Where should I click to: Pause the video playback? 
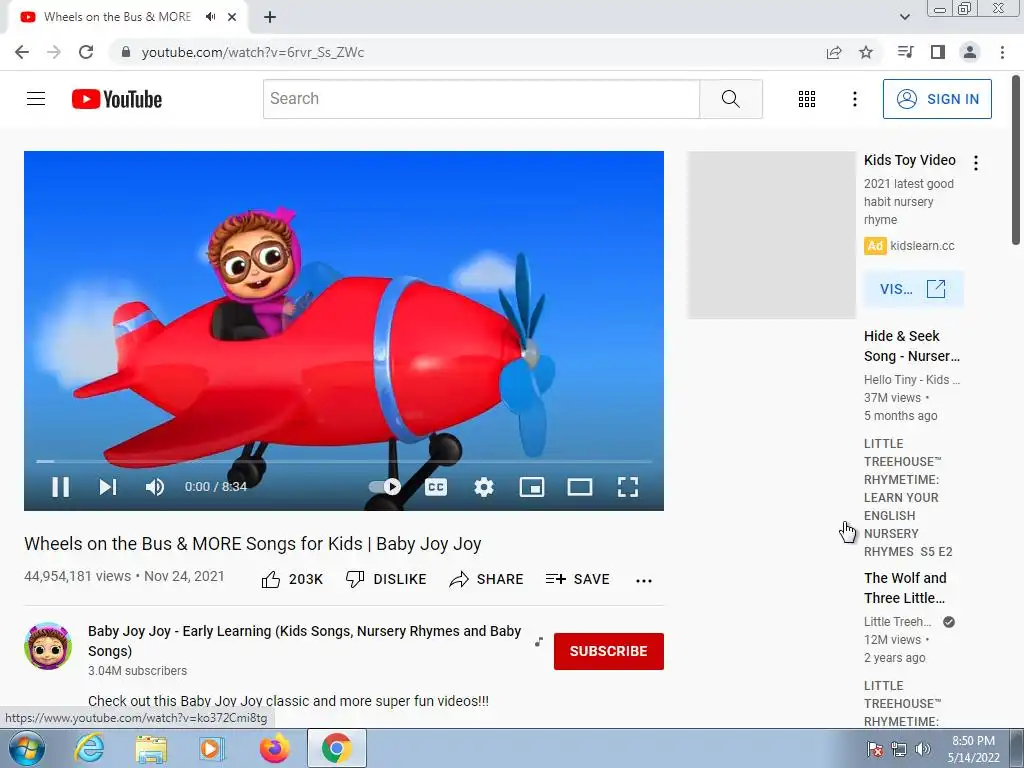click(60, 487)
